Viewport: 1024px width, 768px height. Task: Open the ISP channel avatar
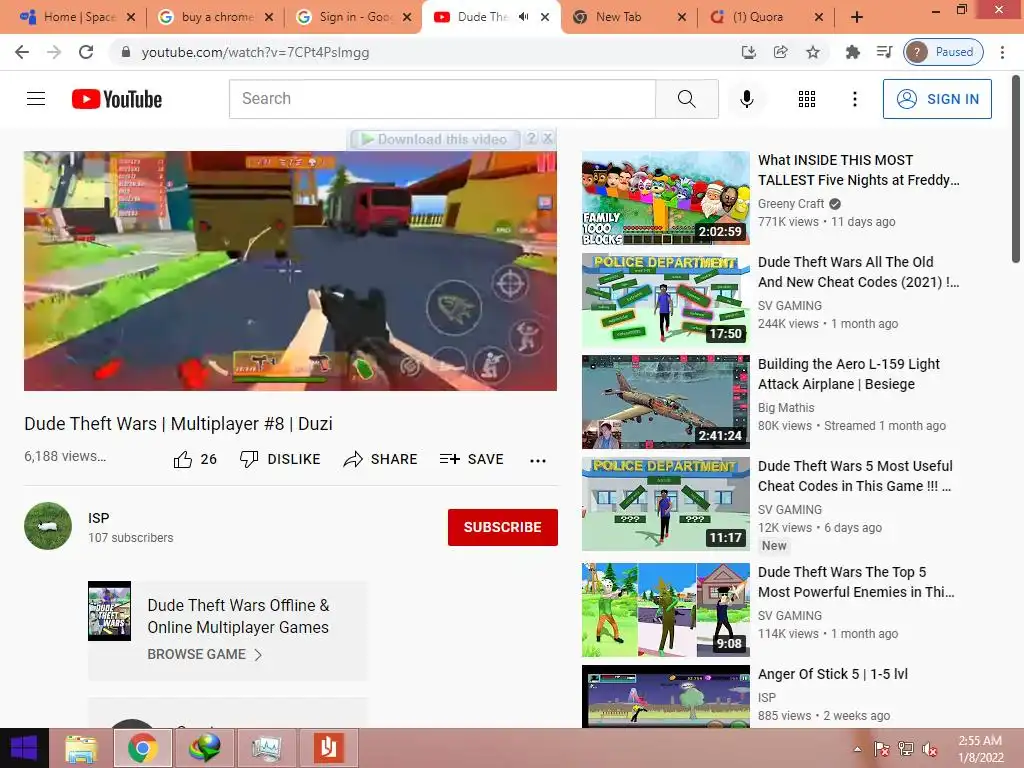(48, 526)
